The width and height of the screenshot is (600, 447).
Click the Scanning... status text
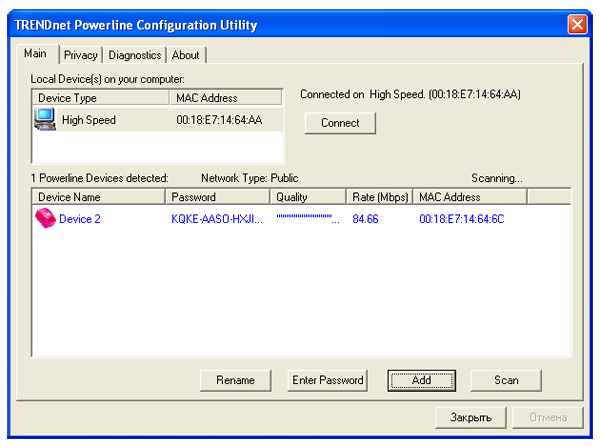coord(497,178)
